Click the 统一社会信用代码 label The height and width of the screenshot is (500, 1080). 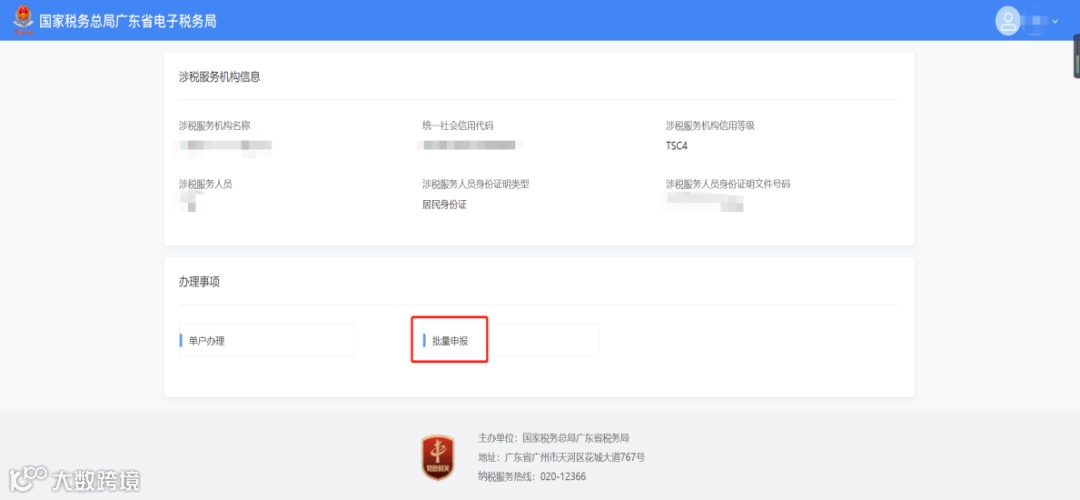pos(457,125)
